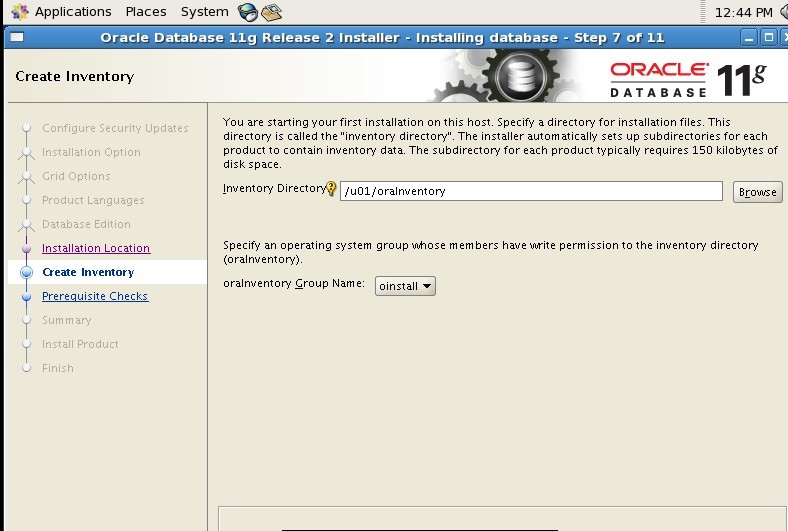Open the window menu icon in installer titlebar
This screenshot has height=531, width=788.
[x=17, y=37]
